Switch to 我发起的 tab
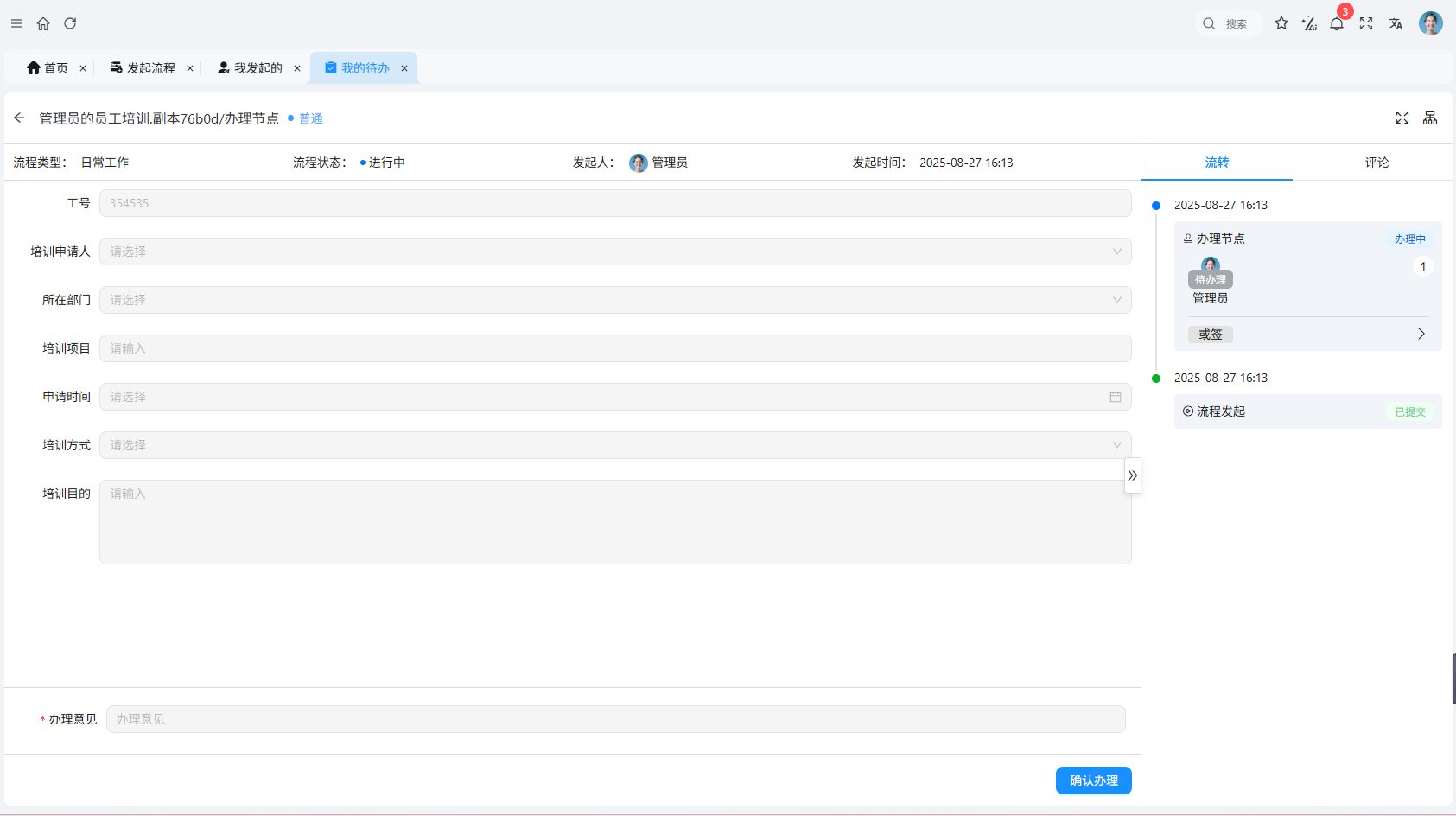Viewport: 1456px width, 816px height. 250,68
